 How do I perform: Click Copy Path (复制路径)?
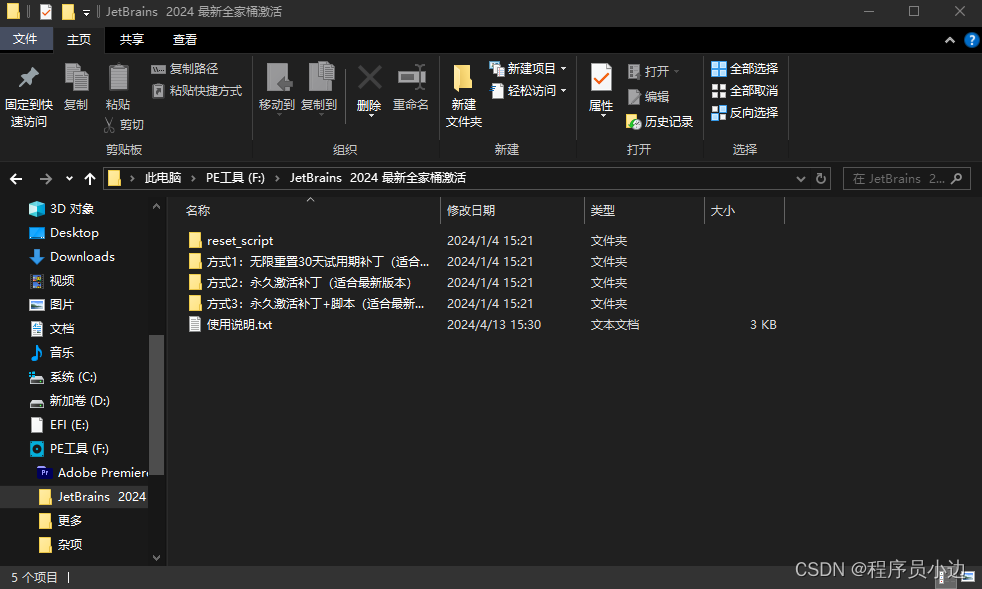(x=185, y=69)
